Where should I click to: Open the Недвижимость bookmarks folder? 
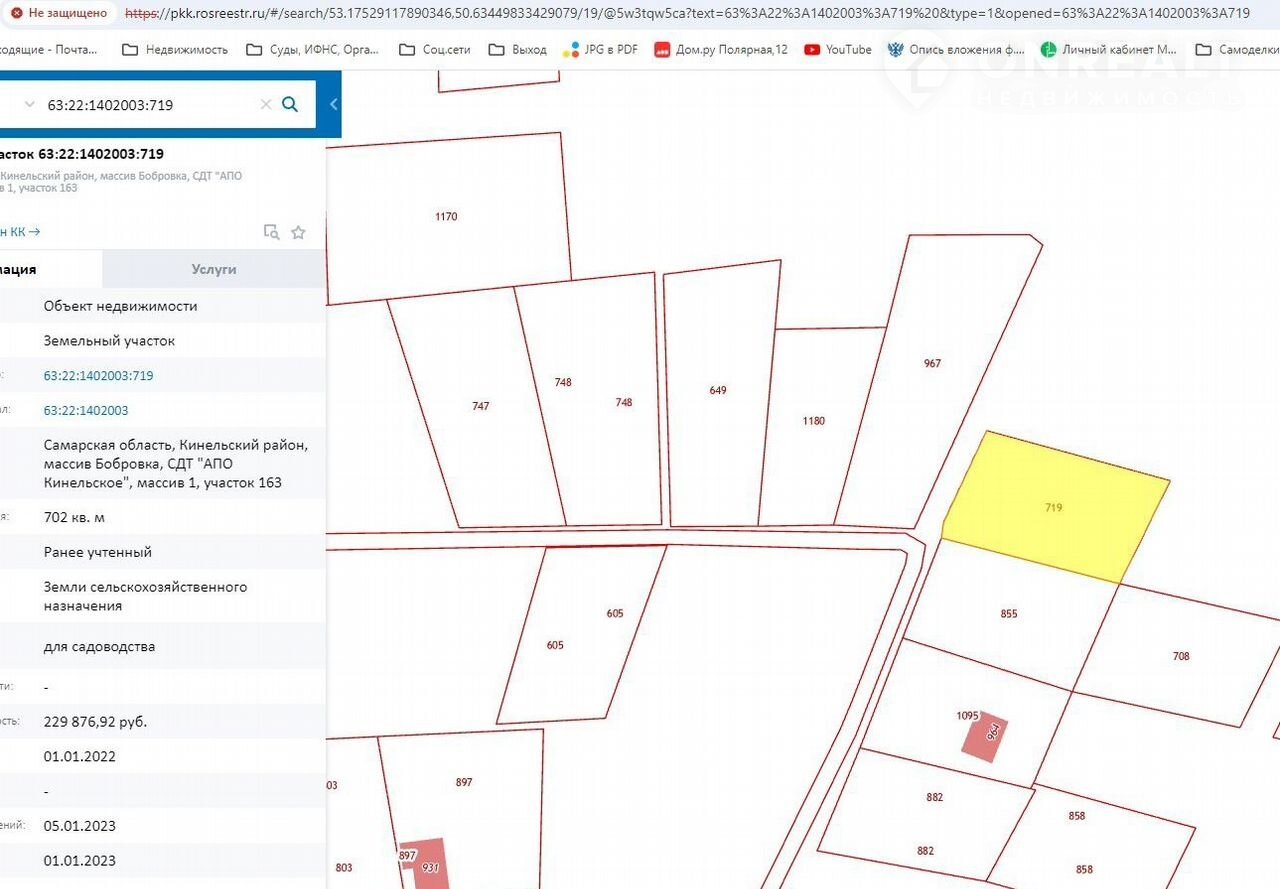pos(175,49)
